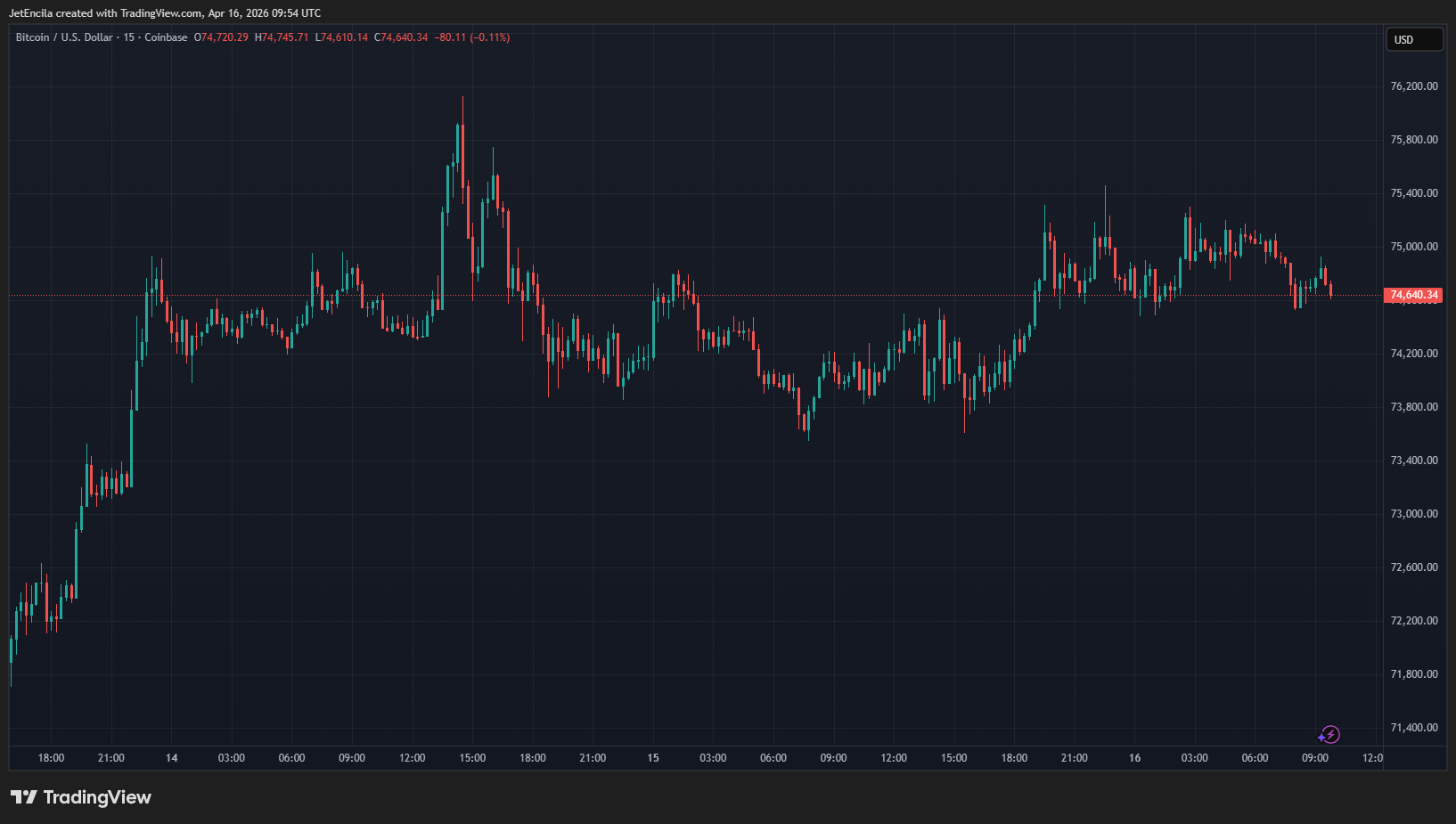Click the red 74,640.34 current price label
Viewport: 1456px width, 824px height.
[x=1413, y=295]
